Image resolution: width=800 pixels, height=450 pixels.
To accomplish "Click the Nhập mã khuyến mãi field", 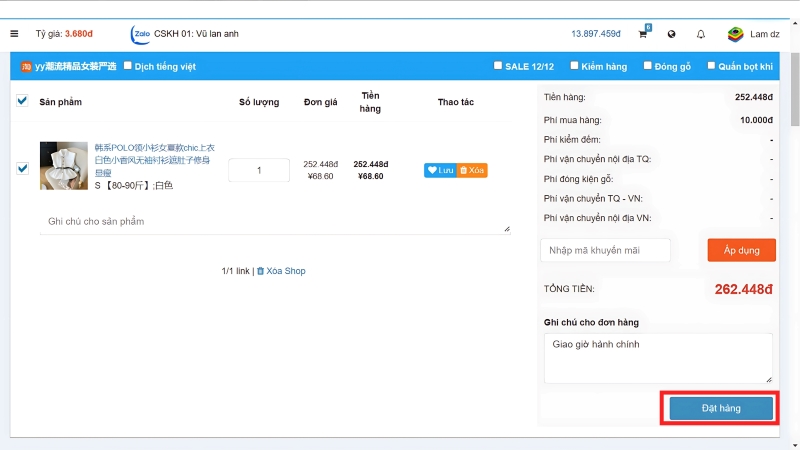I will click(x=605, y=250).
